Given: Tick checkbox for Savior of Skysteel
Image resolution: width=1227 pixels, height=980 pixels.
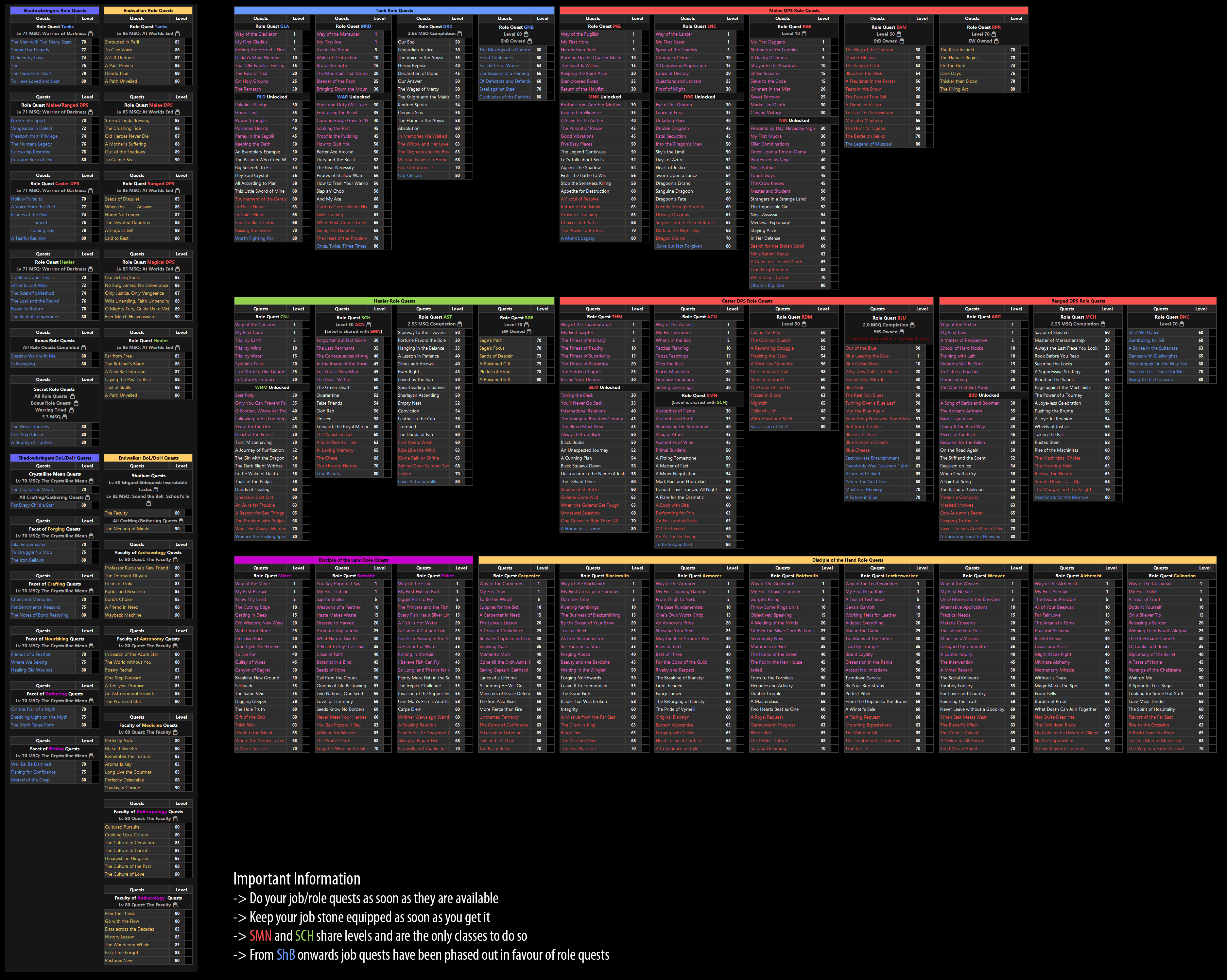Looking at the screenshot, I should (x=1118, y=332).
